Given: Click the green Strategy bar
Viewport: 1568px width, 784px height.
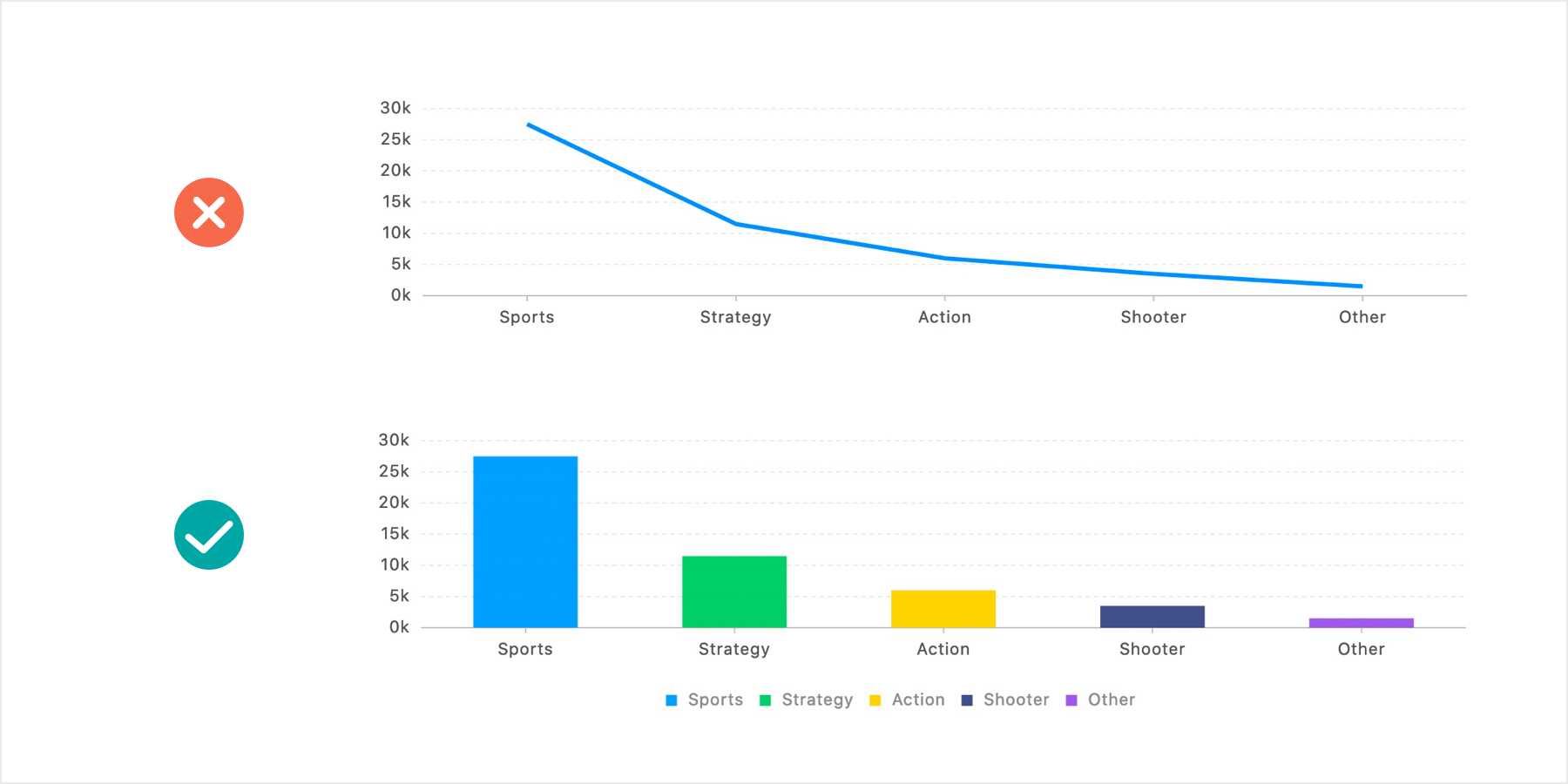Looking at the screenshot, I should 734,591.
